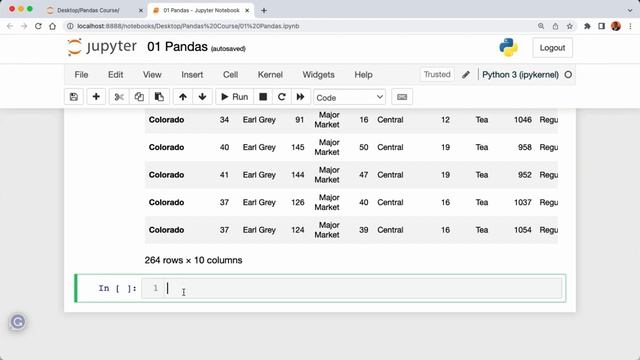Click the Jupyter logo
The height and width of the screenshot is (360, 640).
click(102, 47)
